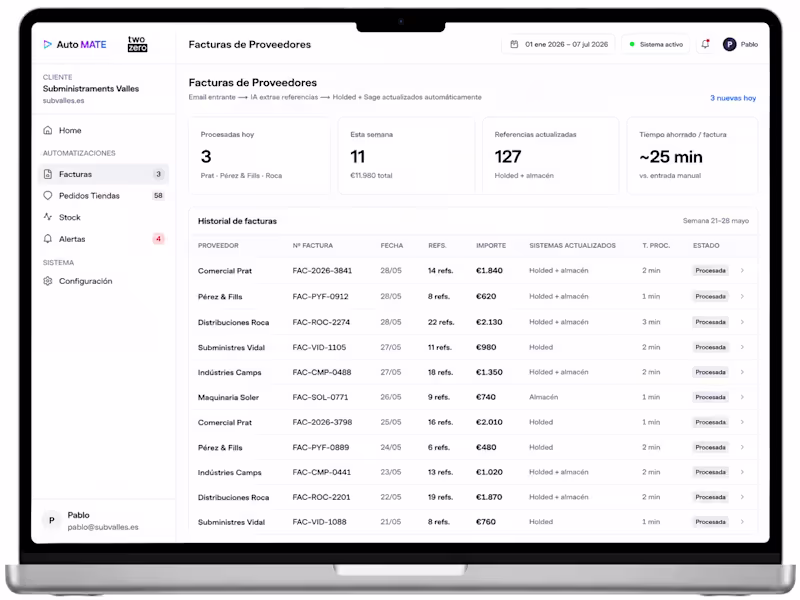Expand row chevron for FAC-VID-1105
Image resolution: width=800 pixels, height=600 pixels.
pyautogui.click(x=742, y=347)
